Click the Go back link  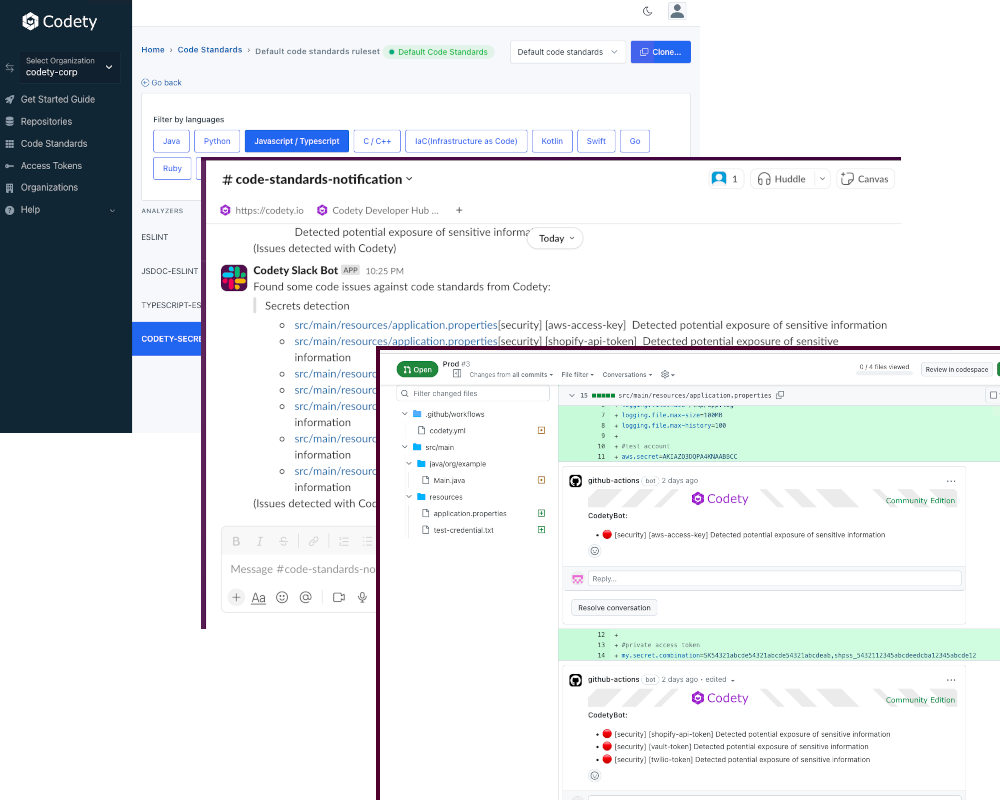tap(161, 83)
